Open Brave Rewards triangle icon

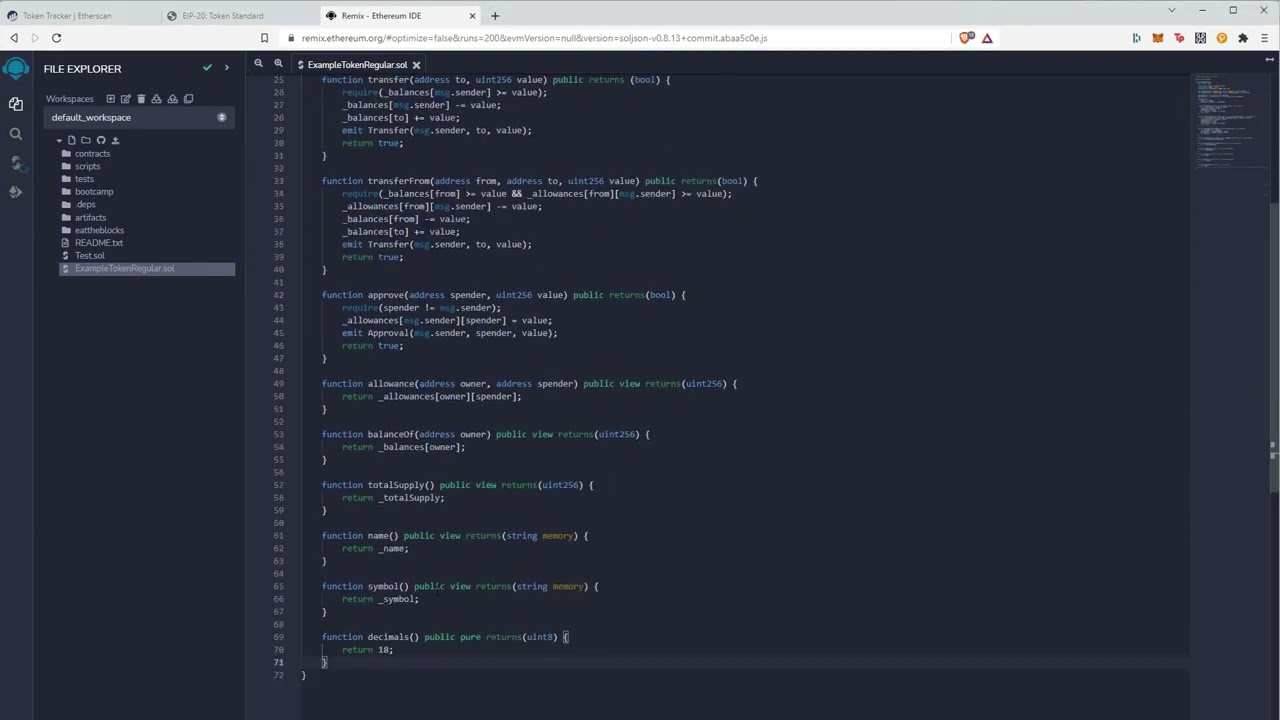pyautogui.click(x=987, y=38)
